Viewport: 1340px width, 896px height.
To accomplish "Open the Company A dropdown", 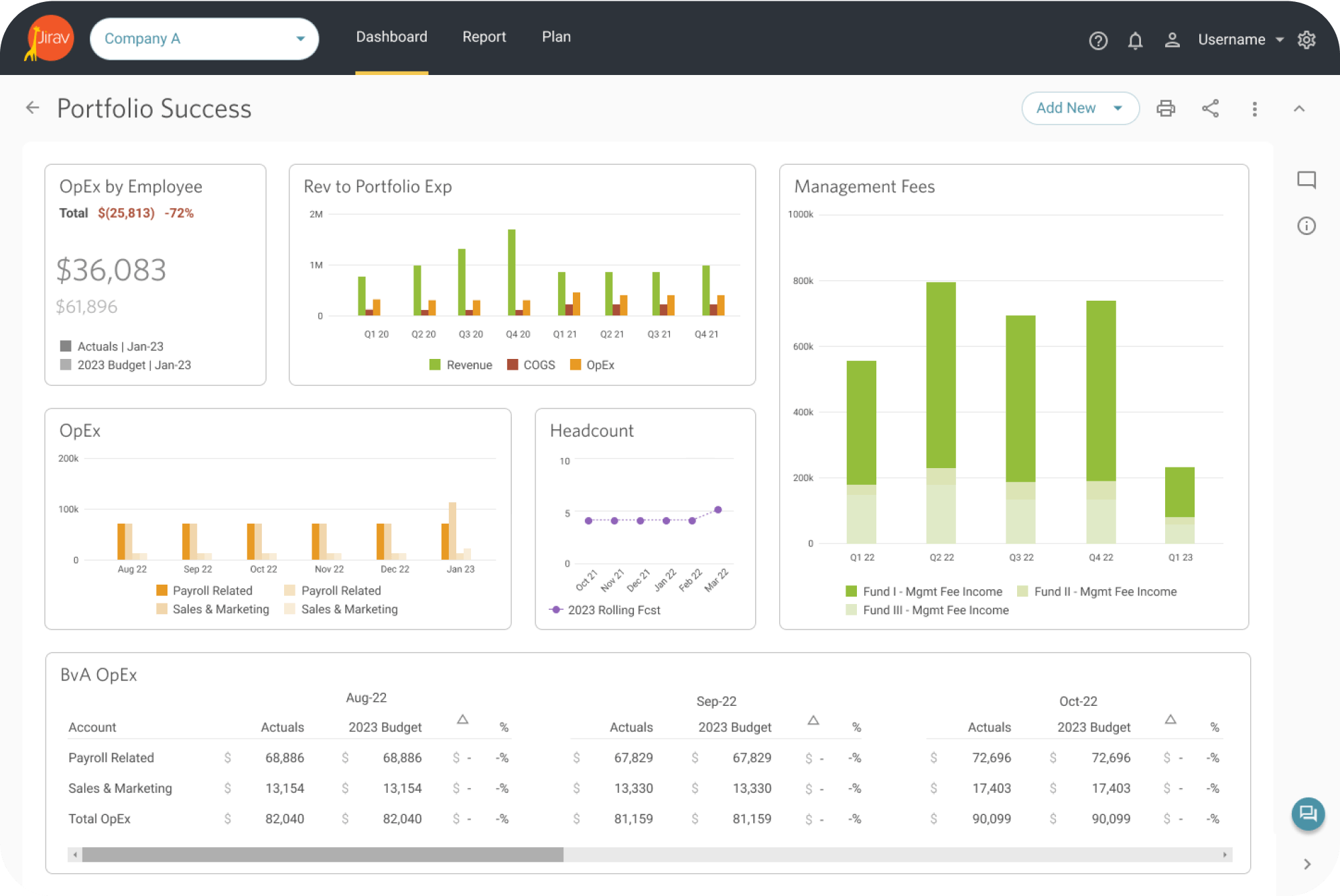I will click(x=204, y=39).
